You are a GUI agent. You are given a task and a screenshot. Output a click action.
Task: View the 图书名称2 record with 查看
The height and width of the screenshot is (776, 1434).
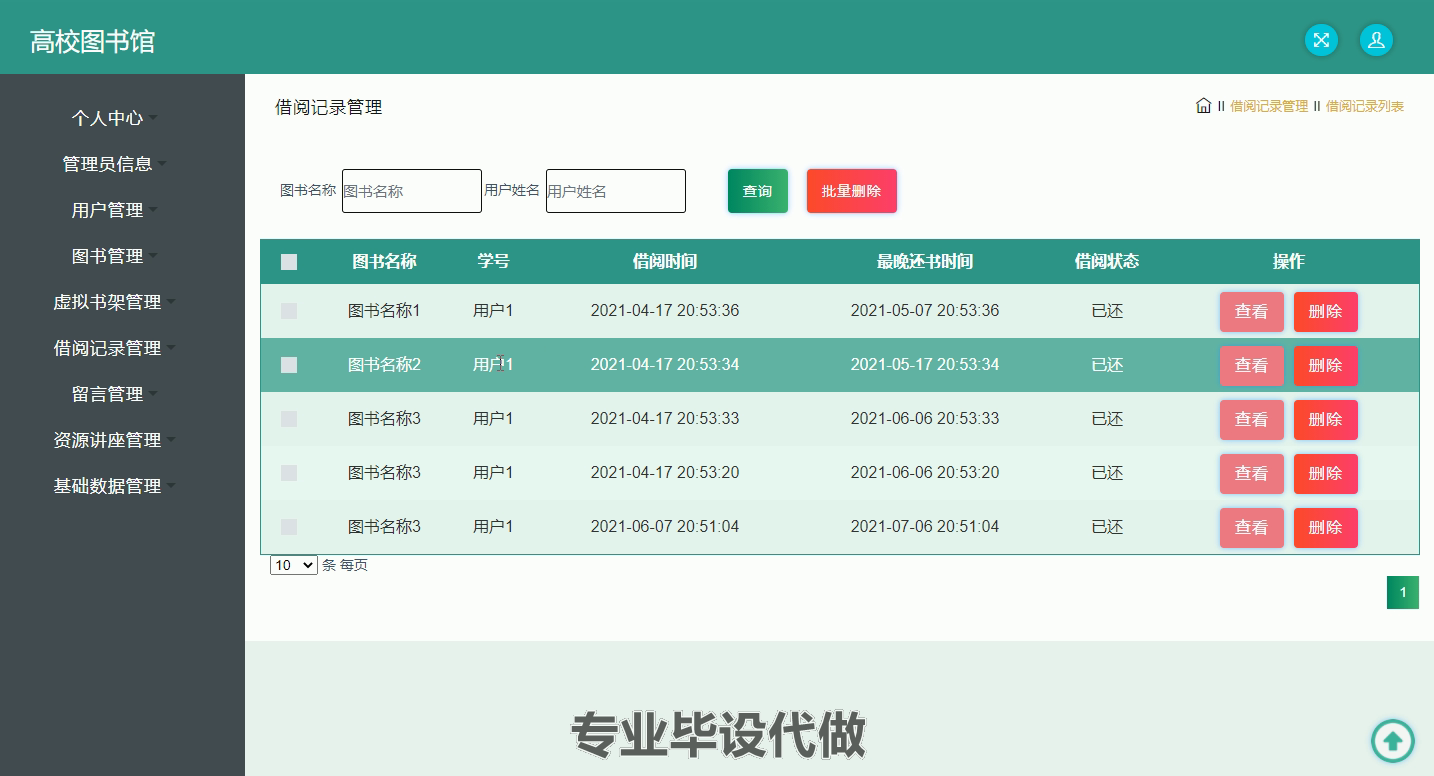(1252, 366)
